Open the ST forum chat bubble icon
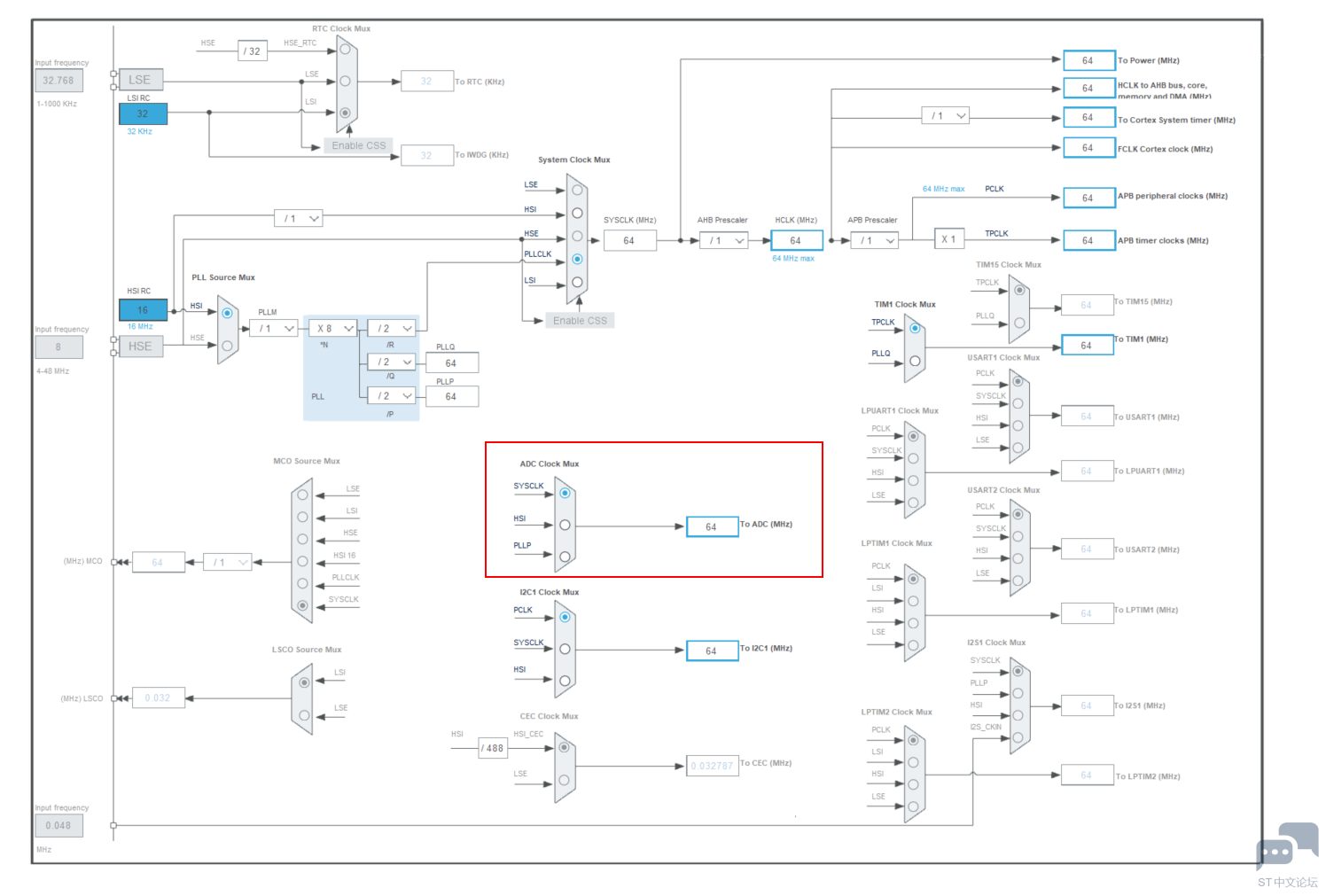 tap(1287, 845)
